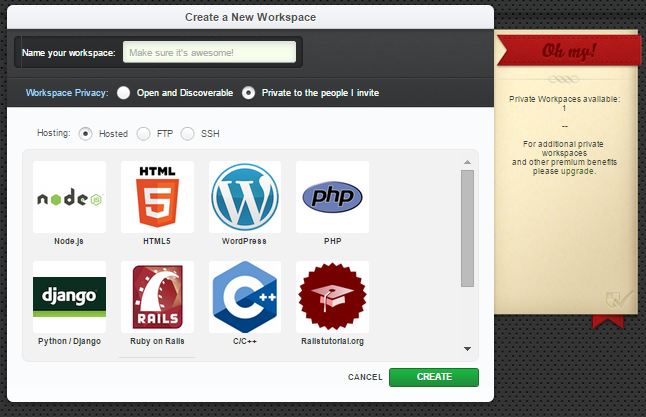Choose the Python / Django template icon

[69, 297]
